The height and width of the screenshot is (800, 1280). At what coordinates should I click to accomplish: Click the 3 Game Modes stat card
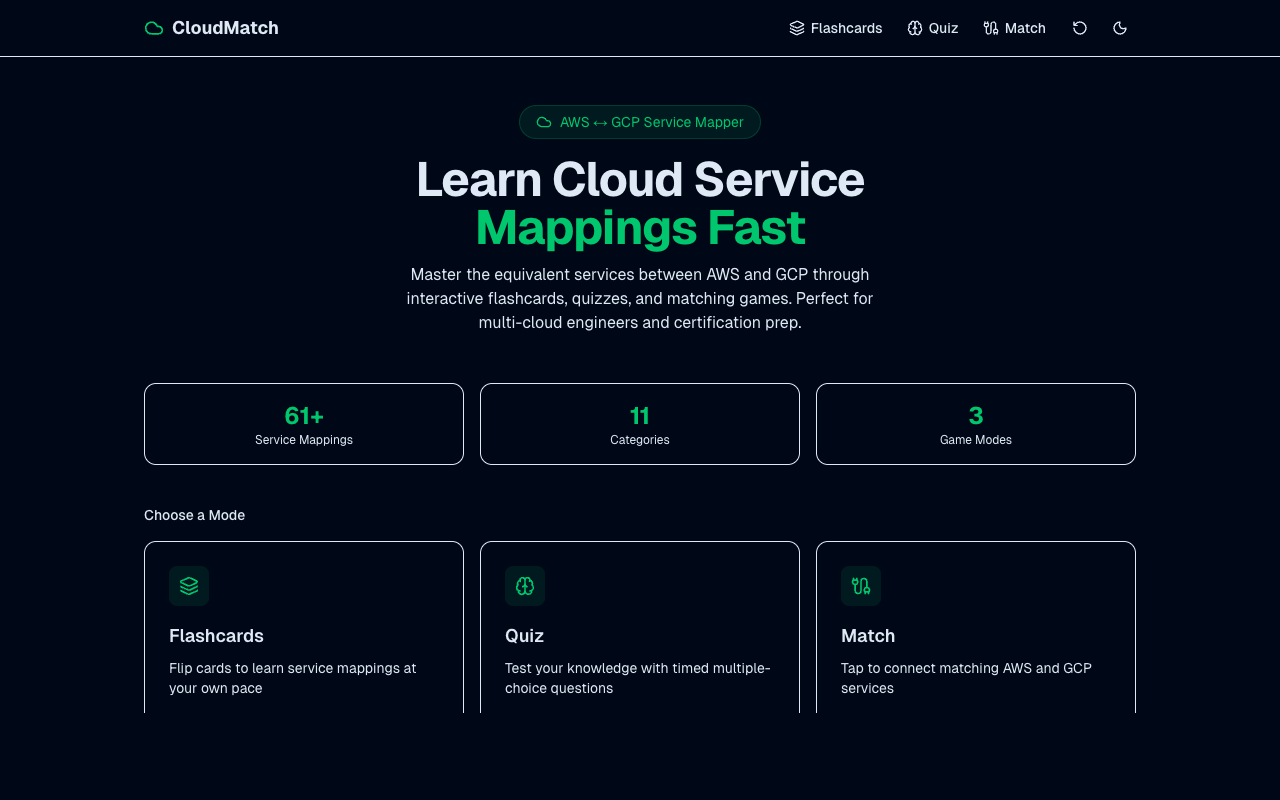click(x=976, y=424)
